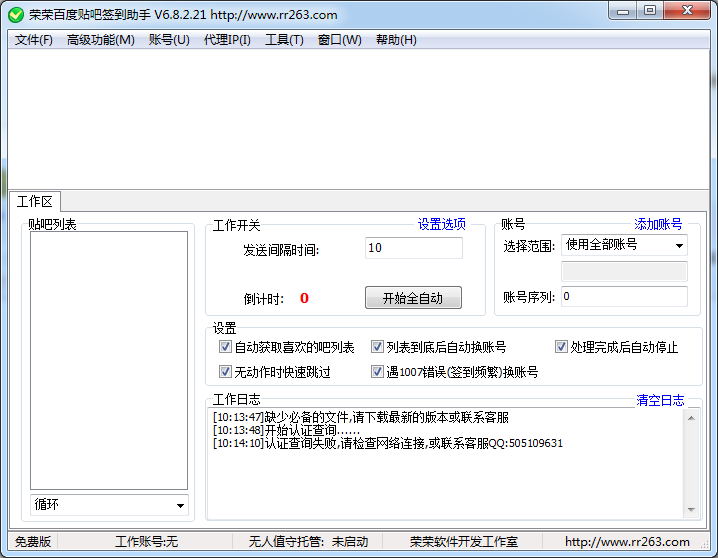Viewport: 718px width, 558px height.
Task: Click the 设置选项 link
Action: coord(442,224)
